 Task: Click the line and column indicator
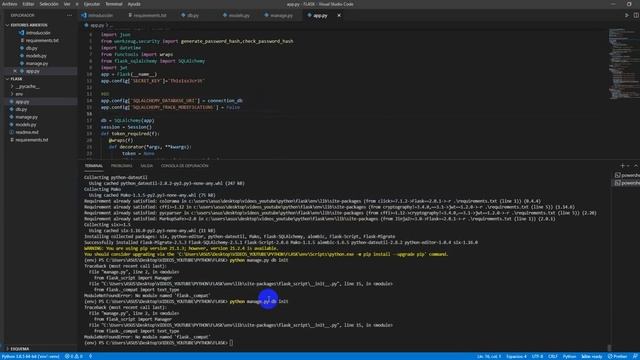click(489, 356)
